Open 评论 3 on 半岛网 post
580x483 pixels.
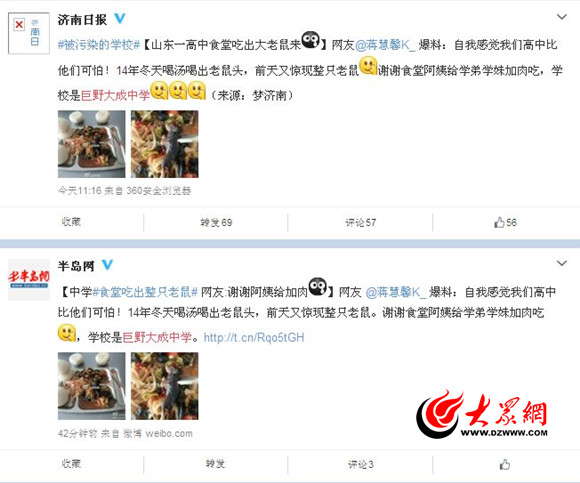[x=360, y=464]
